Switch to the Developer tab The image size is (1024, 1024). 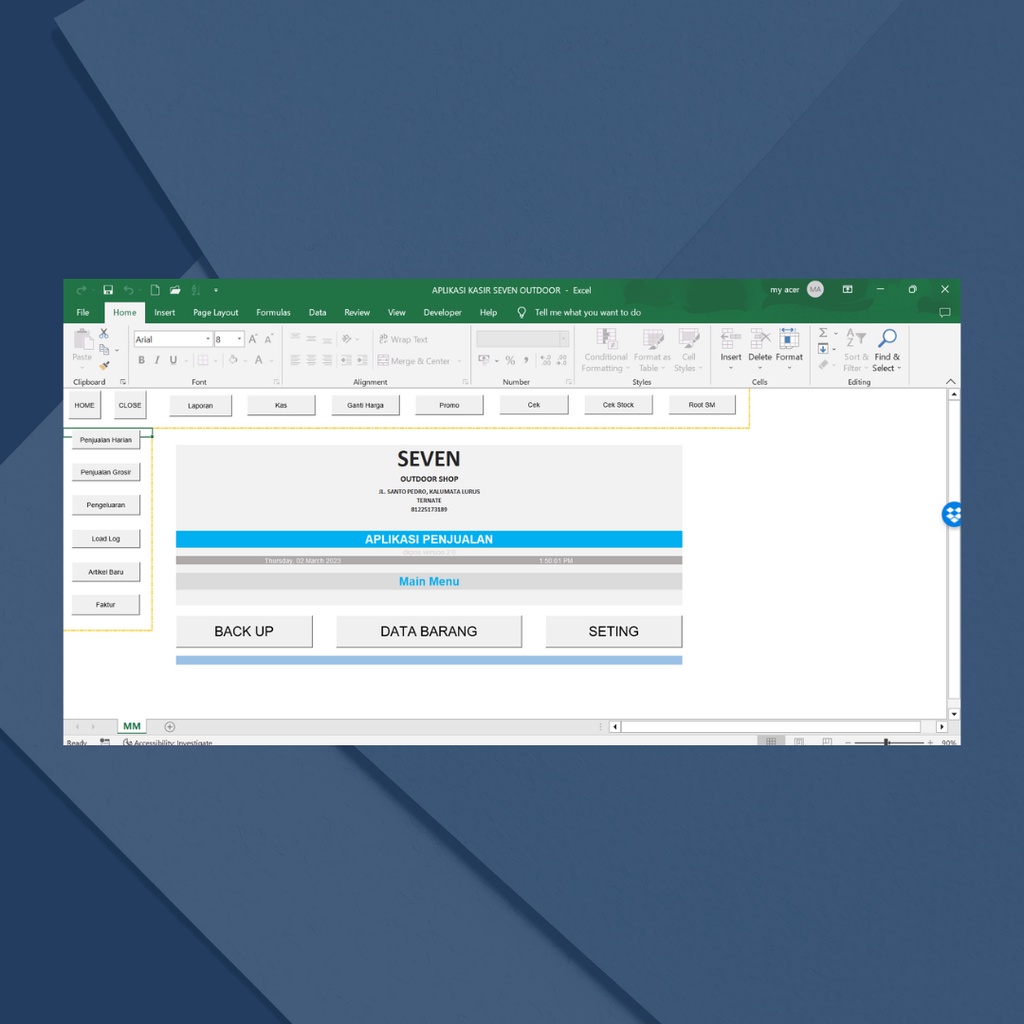click(442, 312)
